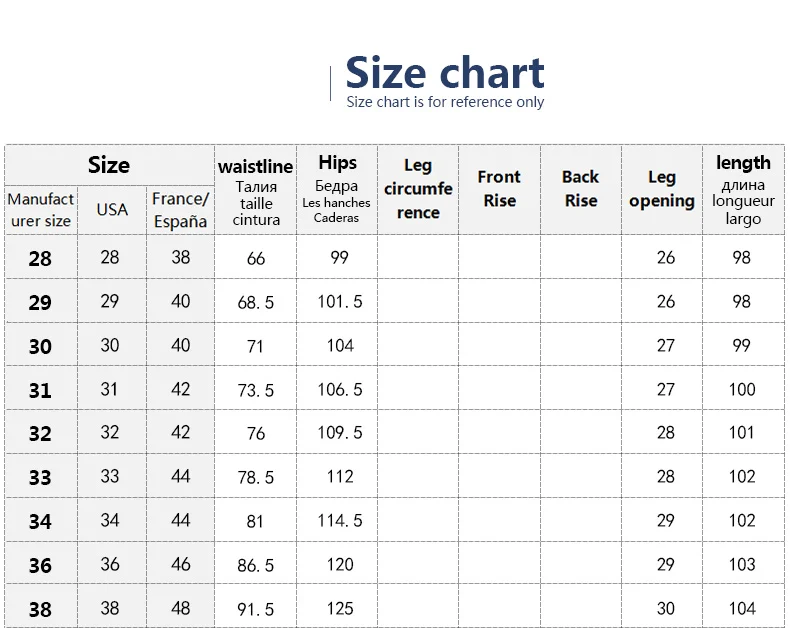Viewport: 790px width, 628px height.
Task: Click the "length" column header
Action: pyautogui.click(x=743, y=189)
